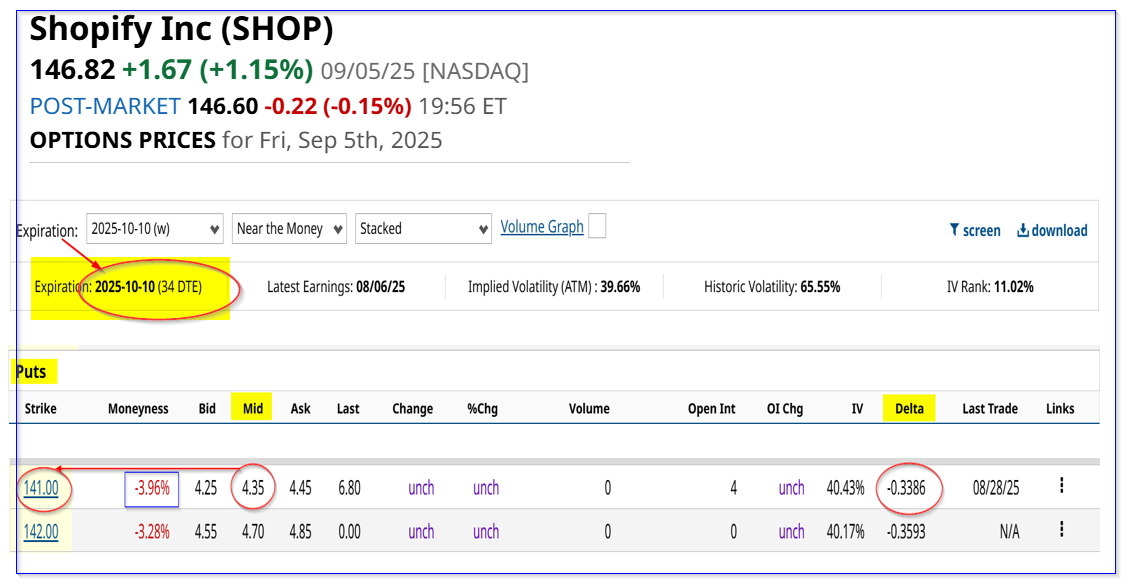The height and width of the screenshot is (581, 1129).
Task: Open the screen filter icon link
Action: [975, 230]
